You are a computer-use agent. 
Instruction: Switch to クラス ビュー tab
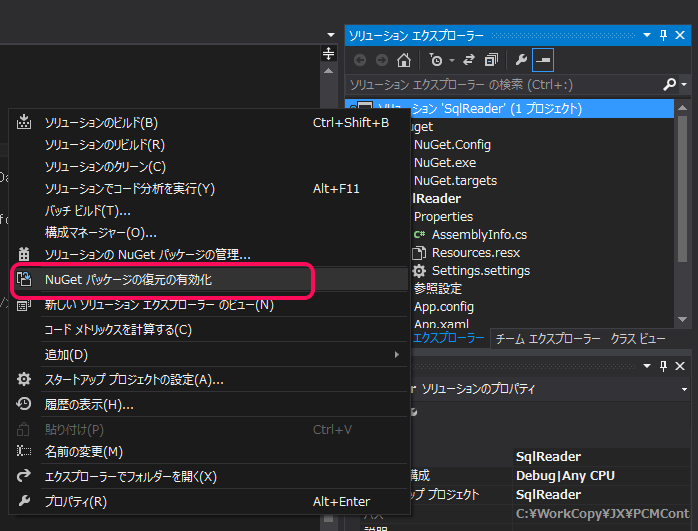[638, 339]
